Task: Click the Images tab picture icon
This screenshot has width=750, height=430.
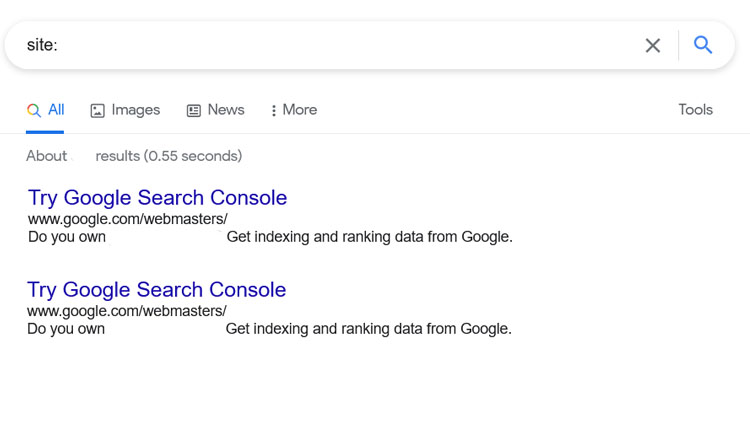Action: tap(97, 110)
